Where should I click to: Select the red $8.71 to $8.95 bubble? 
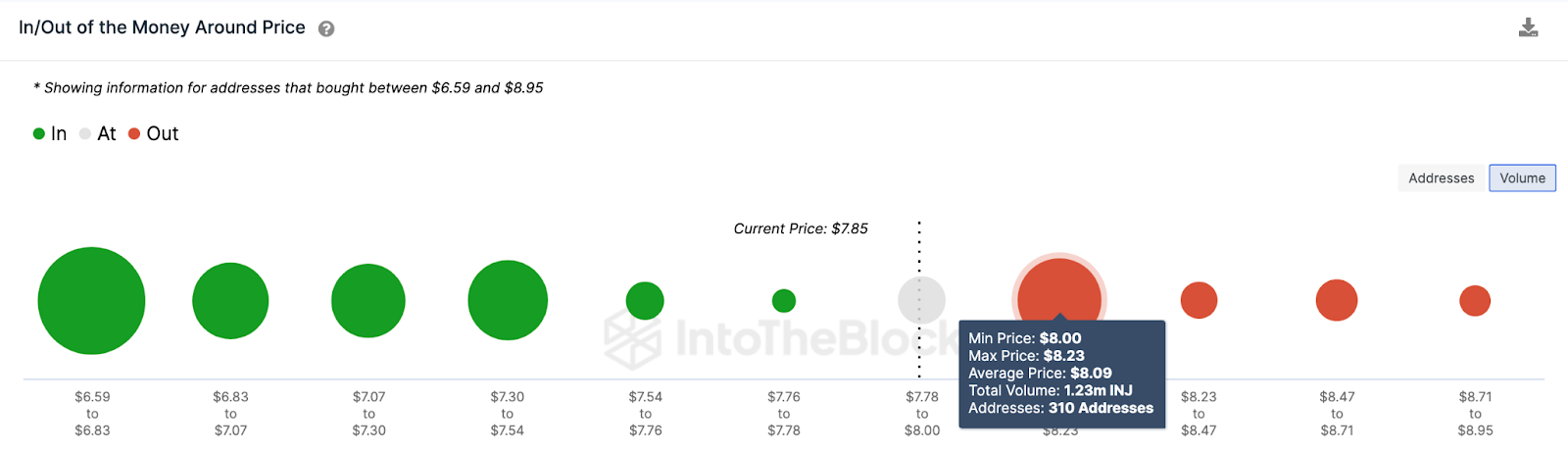(x=1475, y=301)
